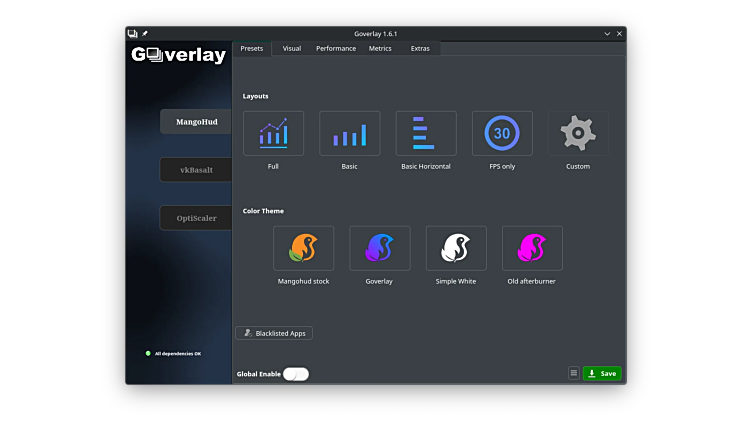Open the Performance tab
This screenshot has height=423, width=752.
pyautogui.click(x=336, y=48)
